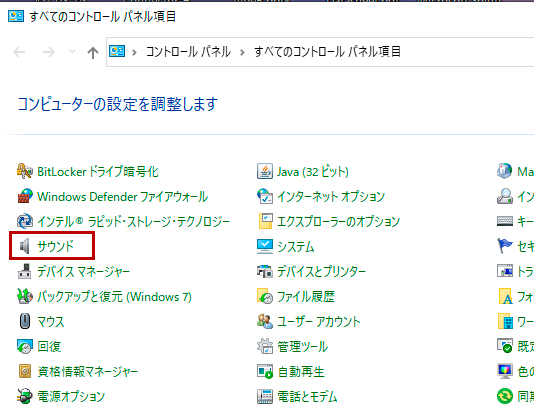Open the マウス mouse icon

tap(25, 321)
